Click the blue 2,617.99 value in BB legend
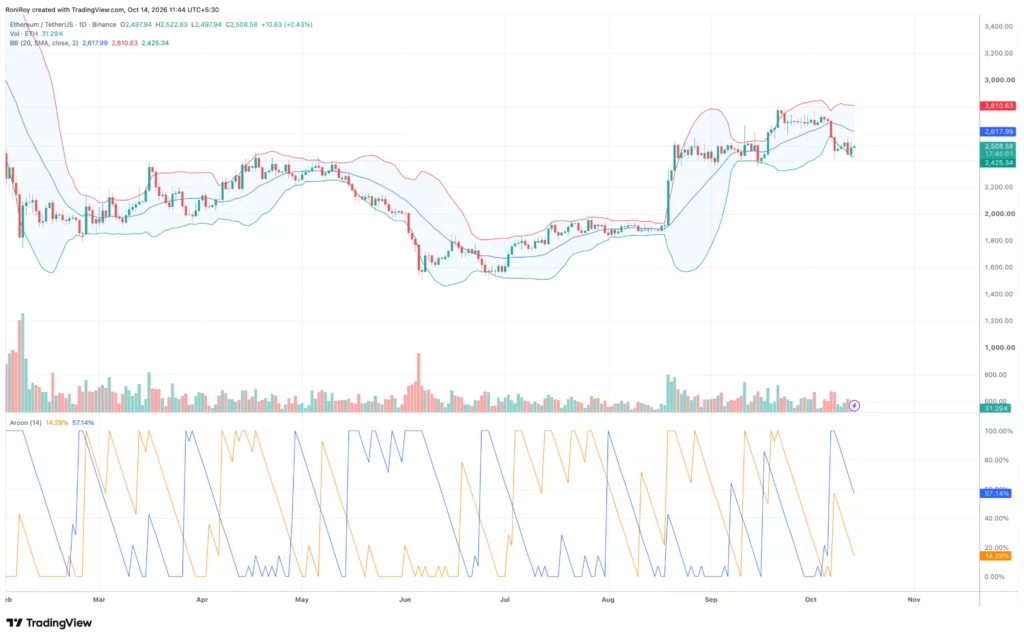Viewport: 1024px width, 639px height. coord(95,43)
